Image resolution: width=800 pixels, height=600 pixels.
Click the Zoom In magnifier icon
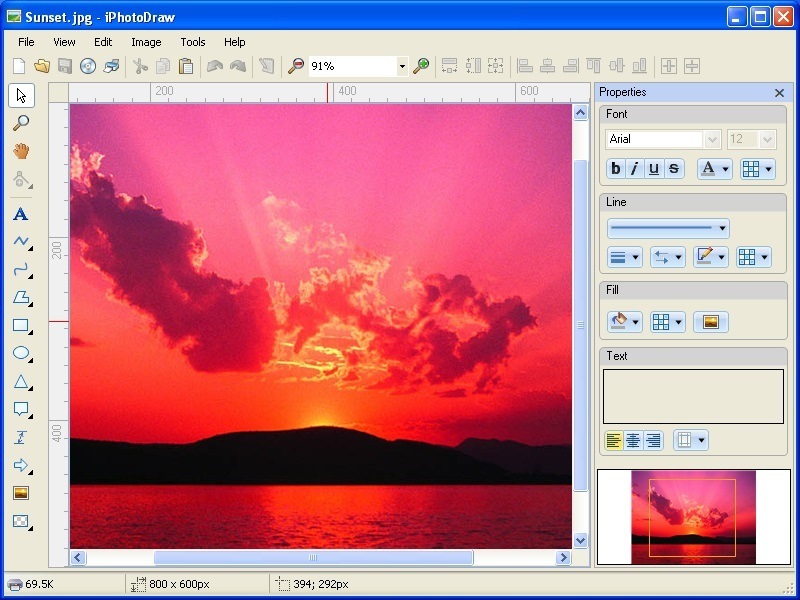click(421, 65)
